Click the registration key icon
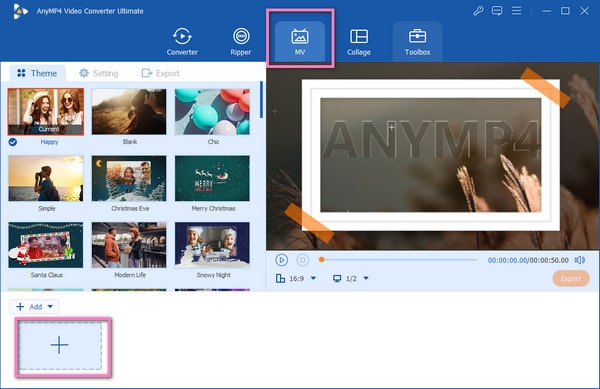This screenshot has width=600, height=389. point(478,11)
